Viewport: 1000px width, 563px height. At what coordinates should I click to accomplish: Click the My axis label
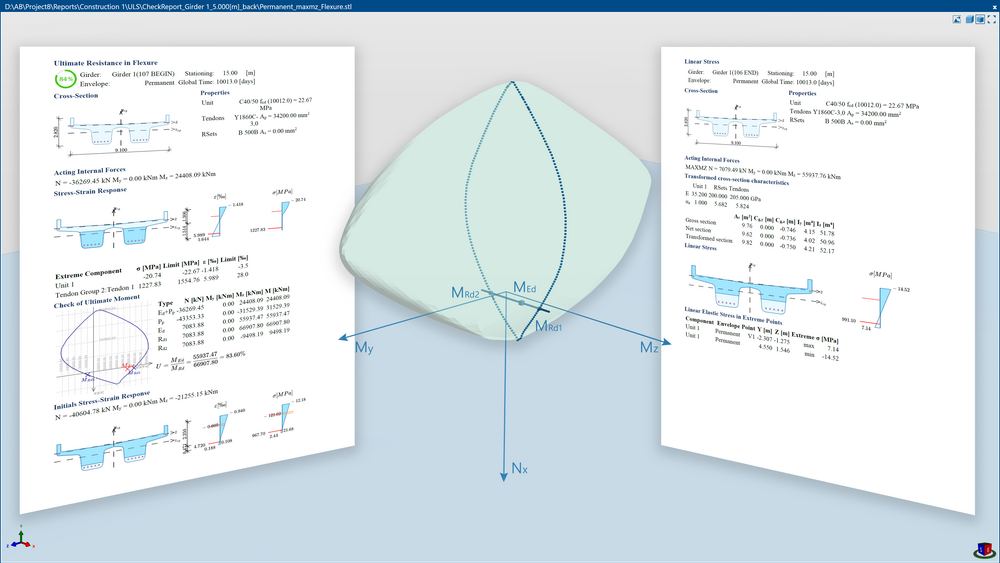tap(364, 347)
